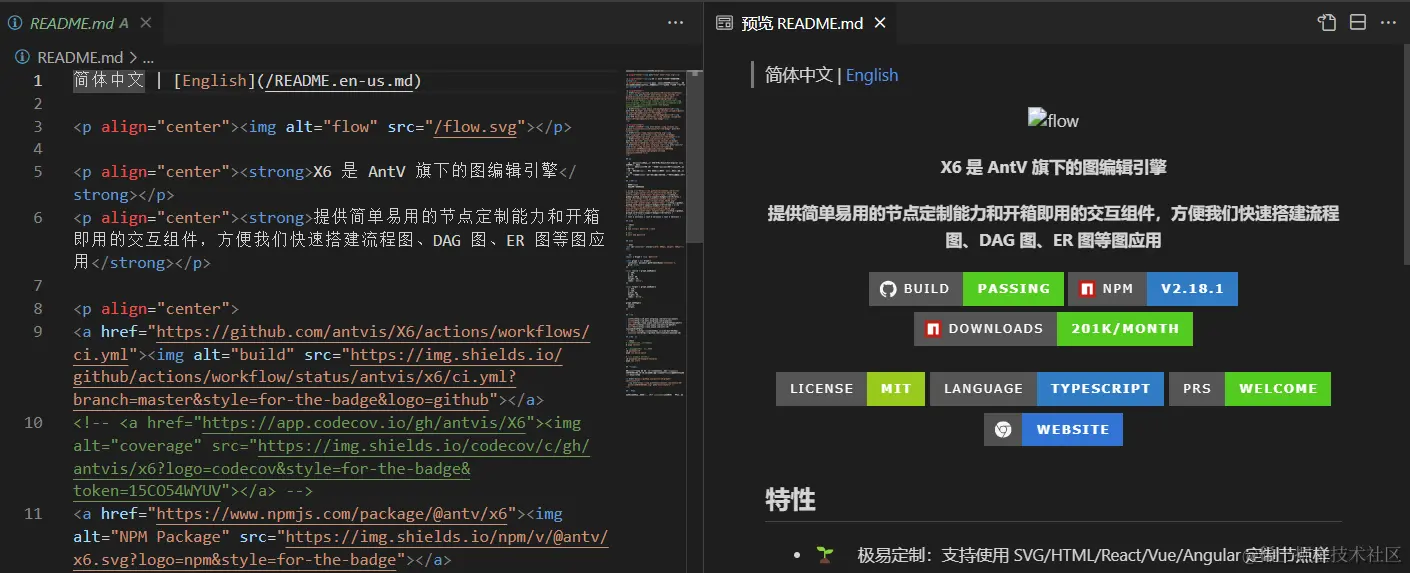Click the 'X6 是 AntV 旗下的图编辑引擎' preview title
The height and width of the screenshot is (573, 1410).
coord(1053,168)
